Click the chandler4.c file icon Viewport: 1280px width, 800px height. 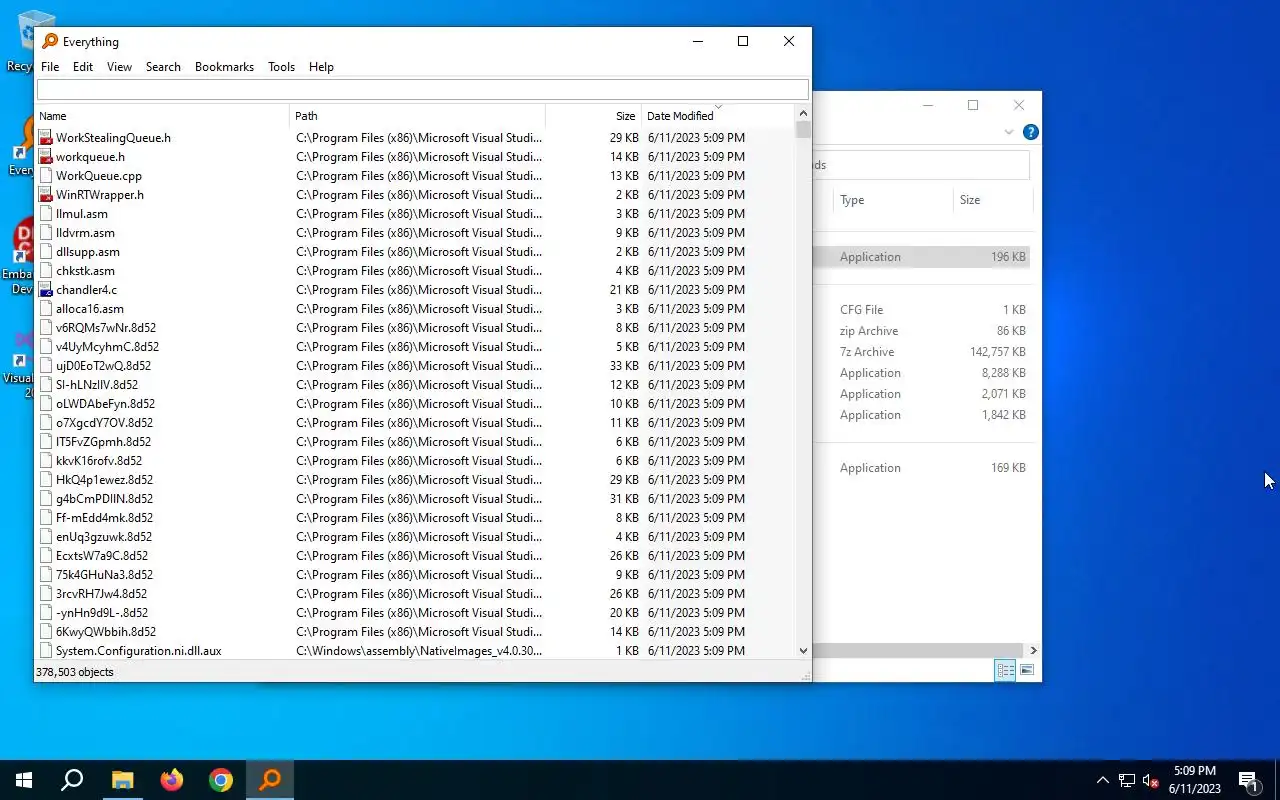46,290
